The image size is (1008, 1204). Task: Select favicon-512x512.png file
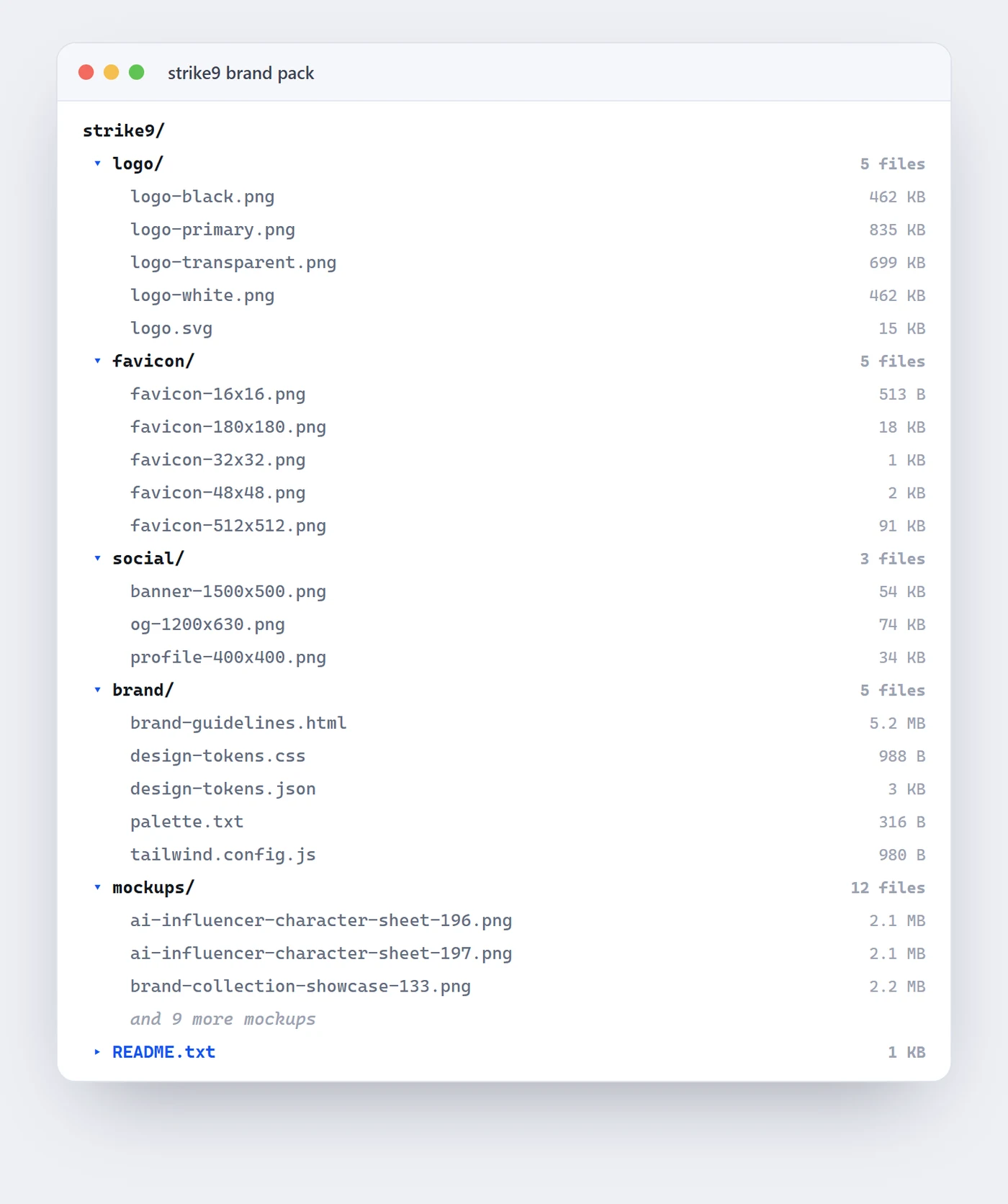[x=504, y=526]
